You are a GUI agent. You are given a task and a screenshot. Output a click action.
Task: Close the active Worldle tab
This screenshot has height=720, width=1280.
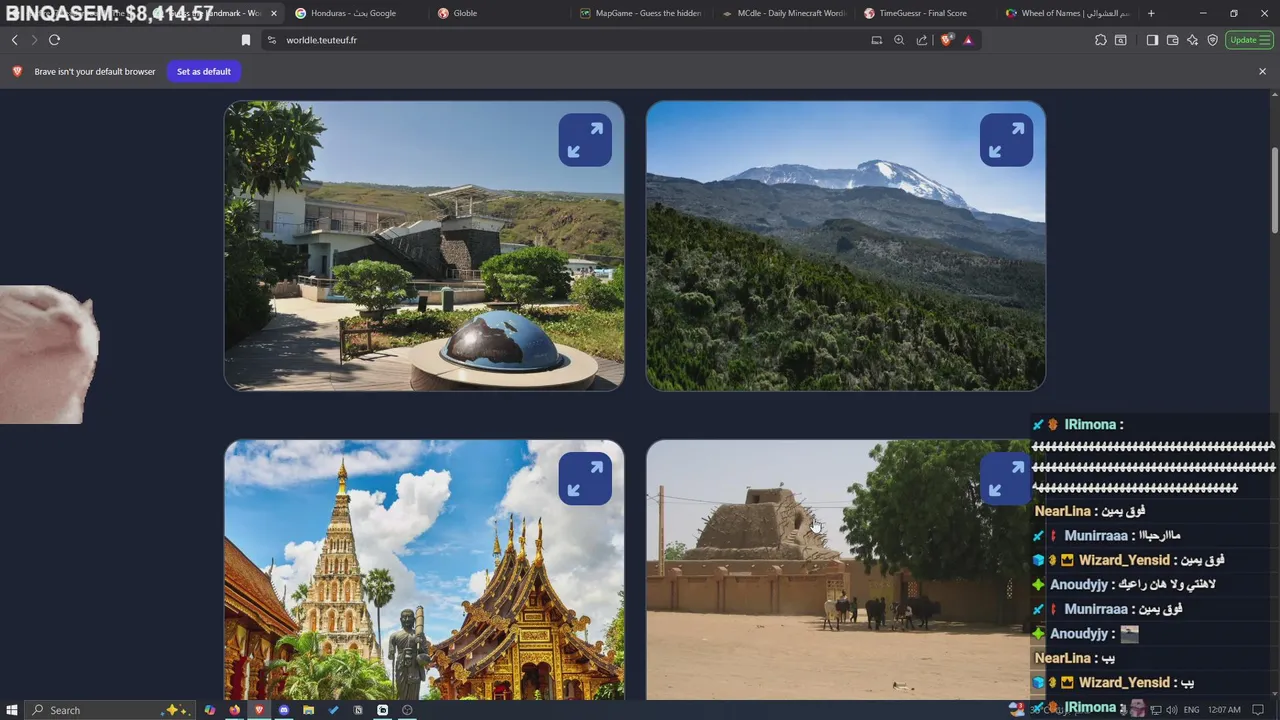[x=273, y=13]
